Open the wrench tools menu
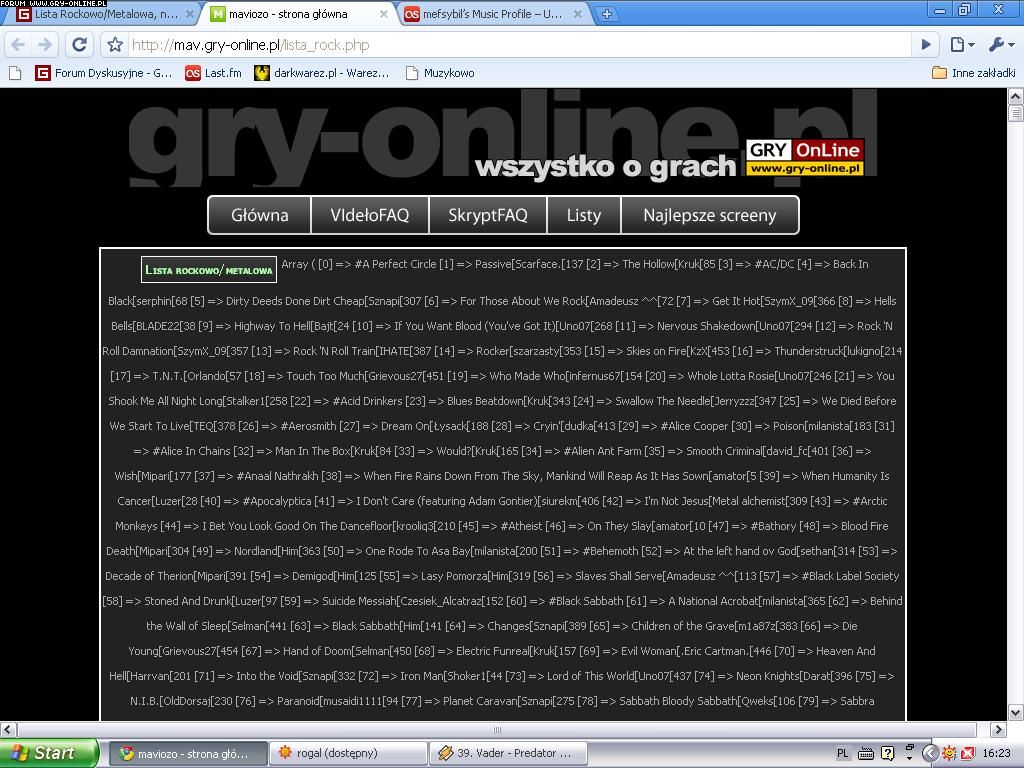This screenshot has width=1024, height=768. (1001, 44)
